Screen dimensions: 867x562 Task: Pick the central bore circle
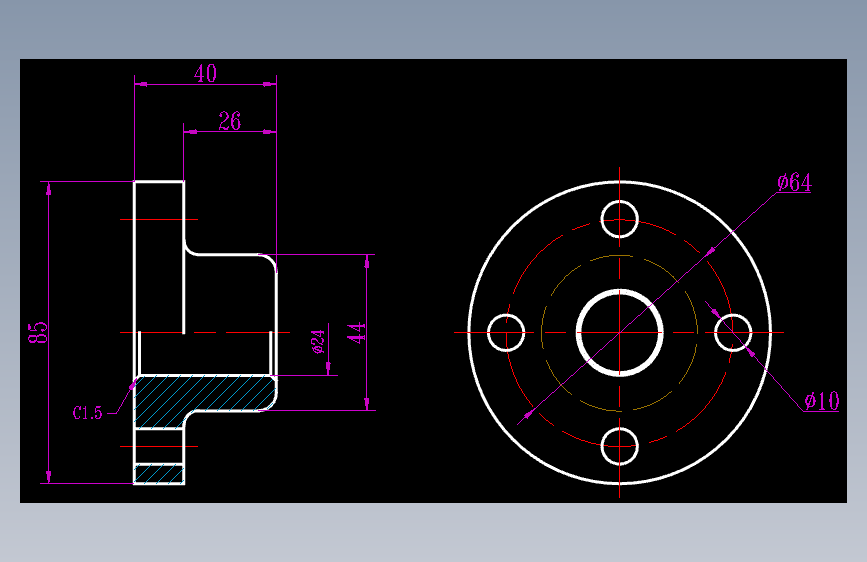click(x=619, y=332)
